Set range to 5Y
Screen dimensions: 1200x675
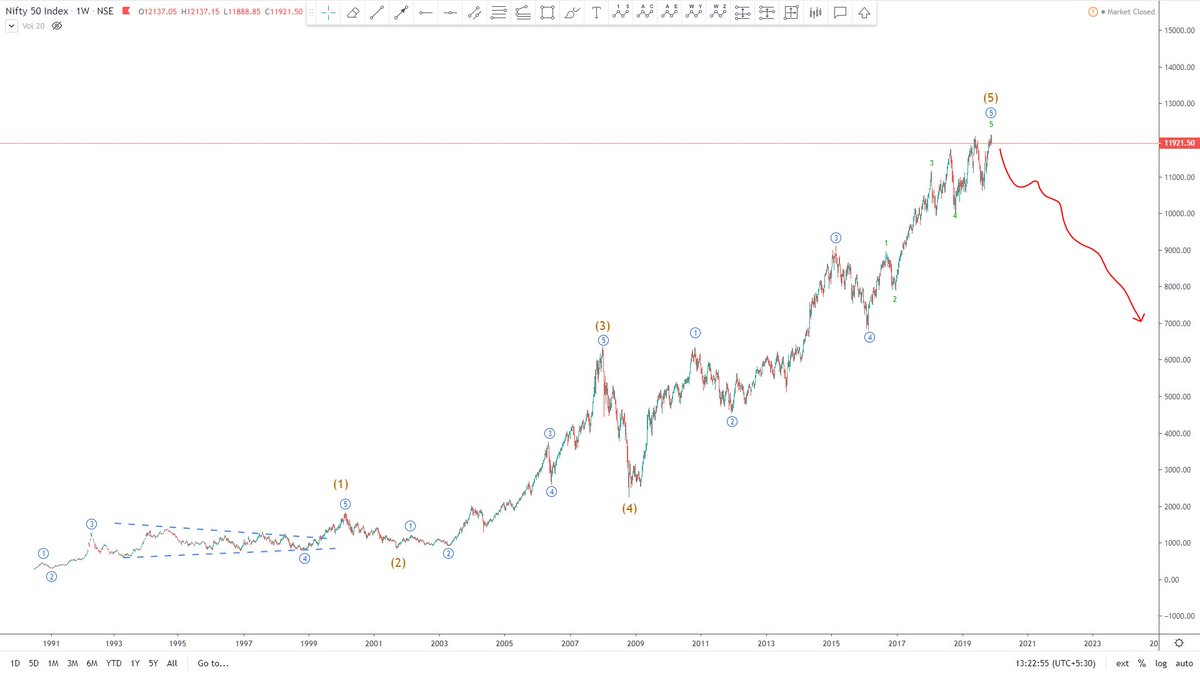tap(153, 663)
